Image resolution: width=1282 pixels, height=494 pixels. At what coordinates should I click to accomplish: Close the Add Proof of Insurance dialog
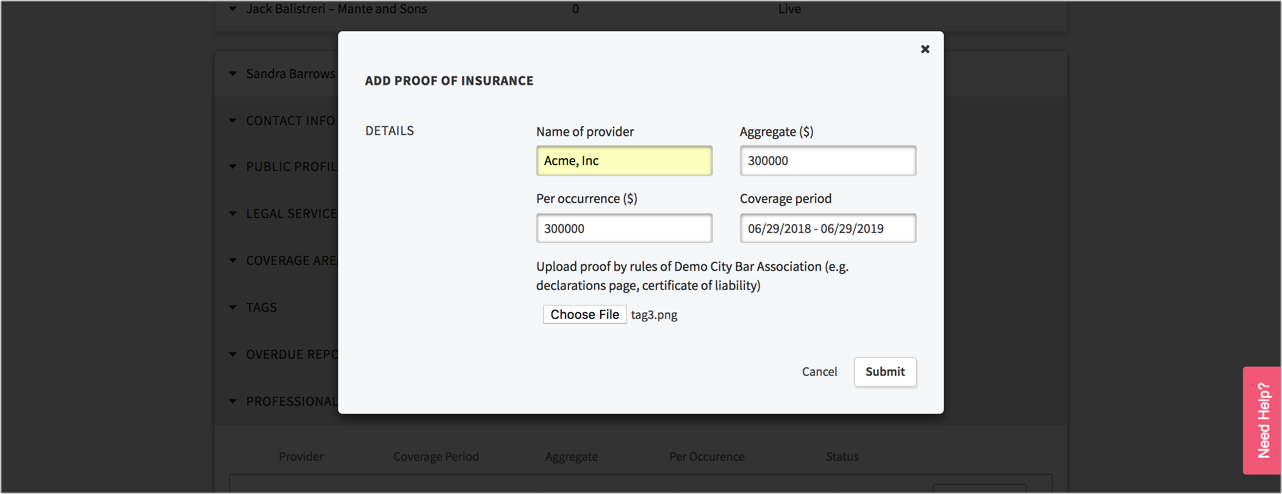pos(925,49)
